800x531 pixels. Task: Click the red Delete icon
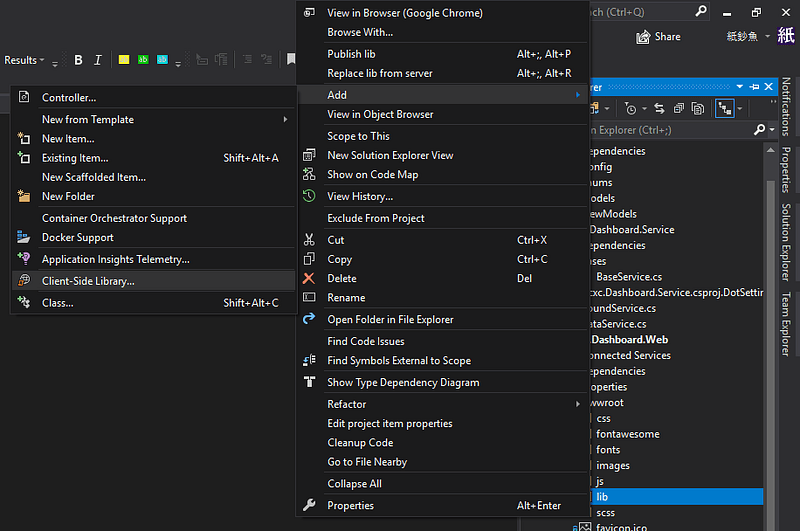pos(309,278)
